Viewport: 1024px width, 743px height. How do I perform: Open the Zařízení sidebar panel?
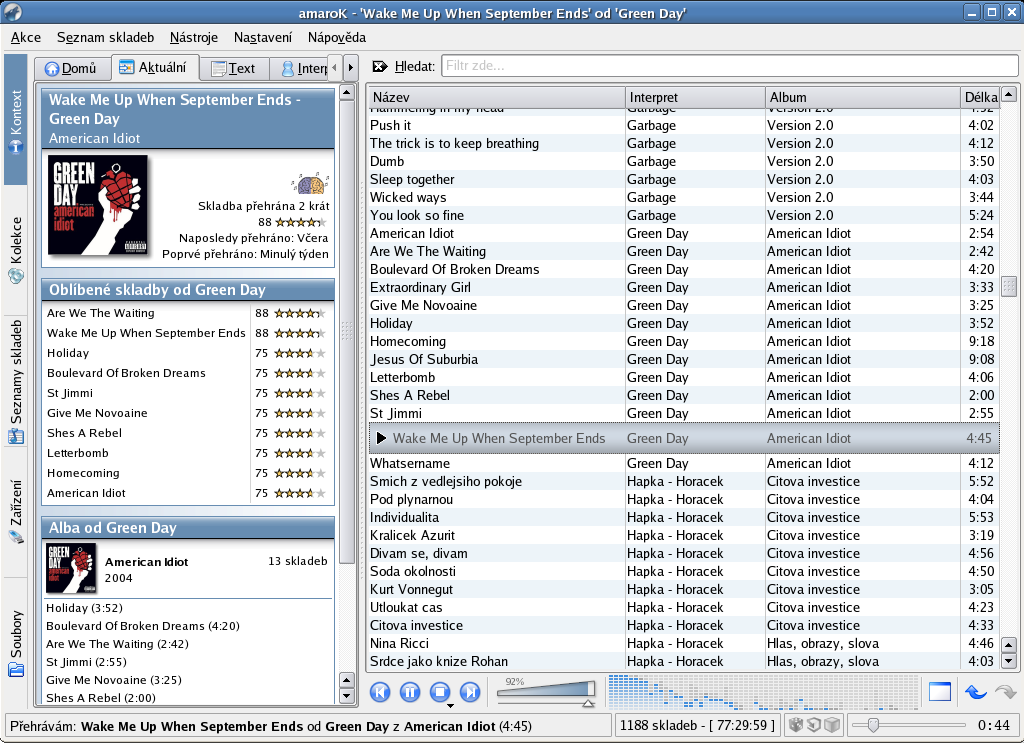[16, 511]
